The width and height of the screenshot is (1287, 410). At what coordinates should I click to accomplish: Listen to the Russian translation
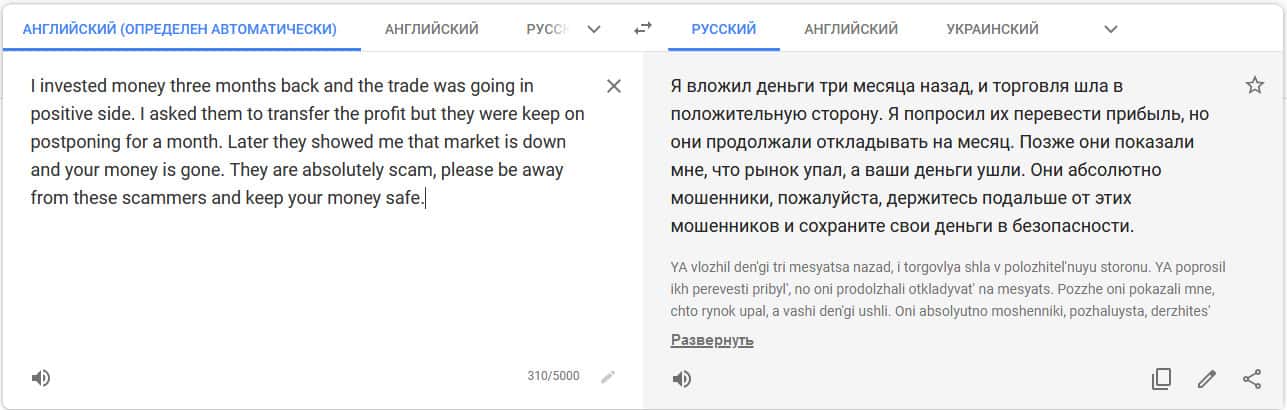pos(681,379)
